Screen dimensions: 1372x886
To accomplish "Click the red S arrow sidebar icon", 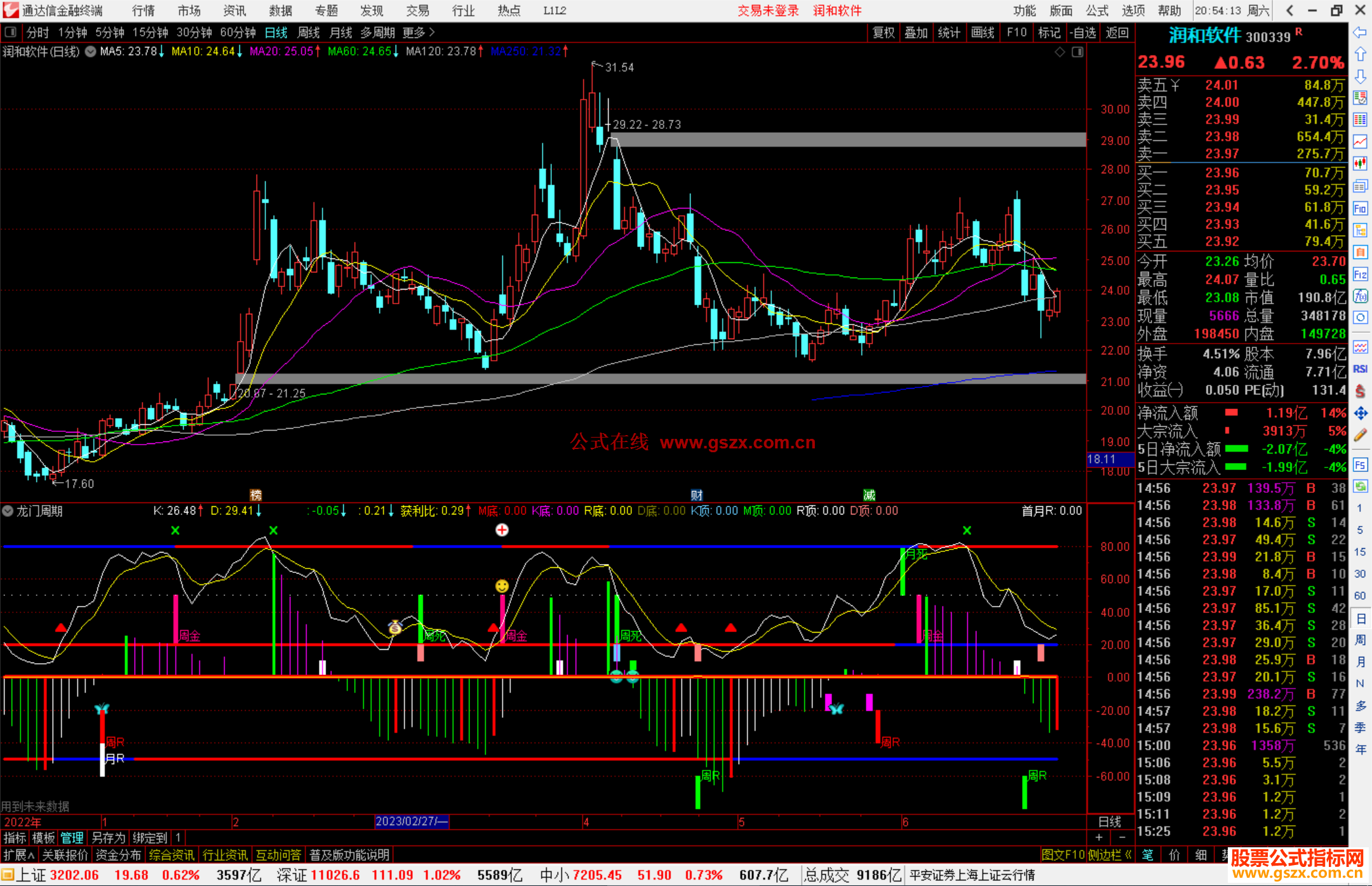I will tap(1360, 391).
